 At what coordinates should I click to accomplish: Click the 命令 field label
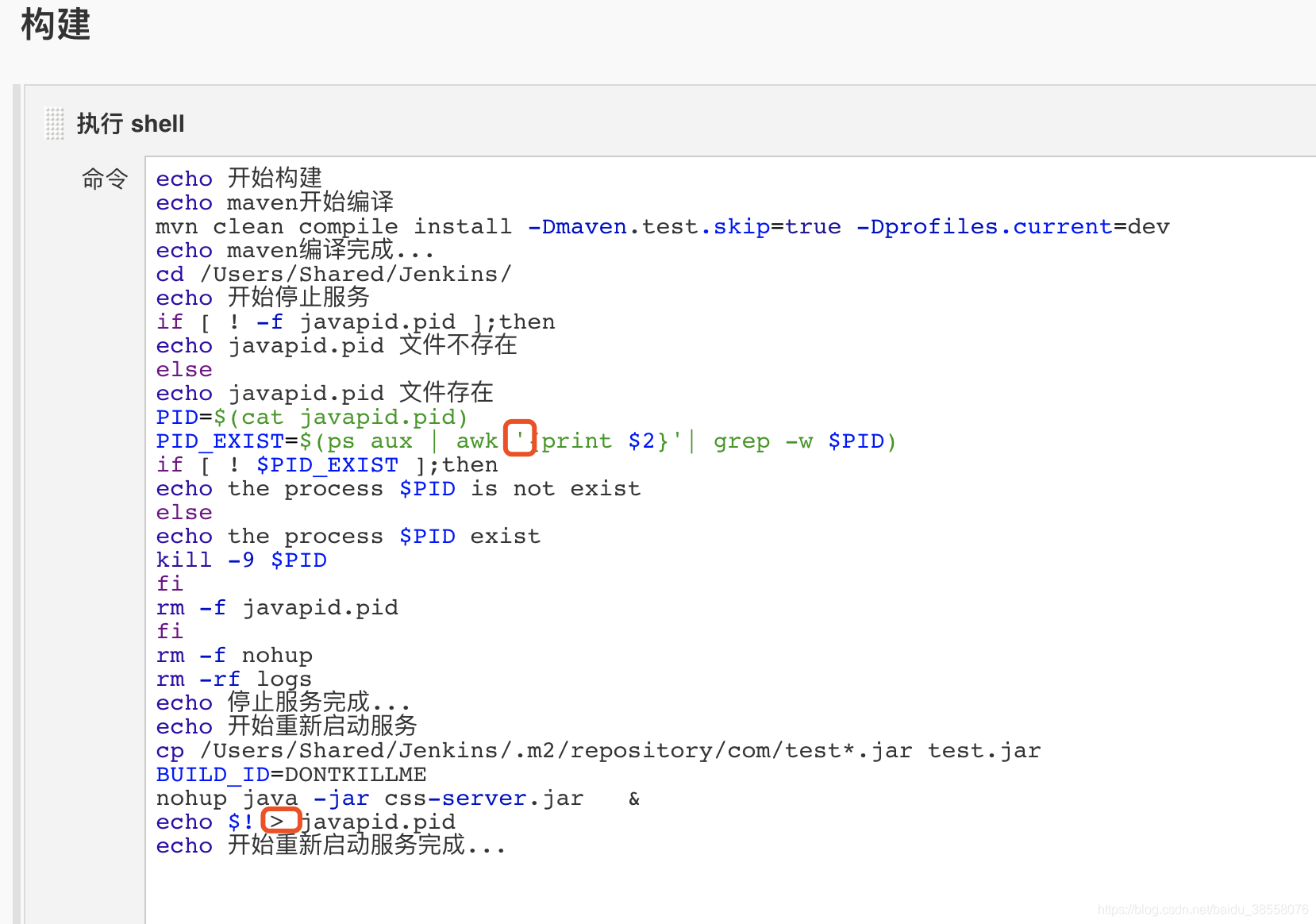click(104, 179)
